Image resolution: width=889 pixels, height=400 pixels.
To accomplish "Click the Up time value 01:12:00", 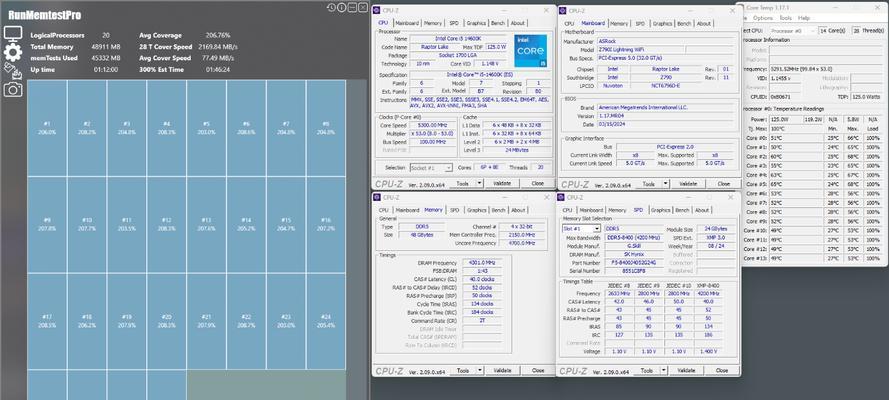I will tap(105, 70).
